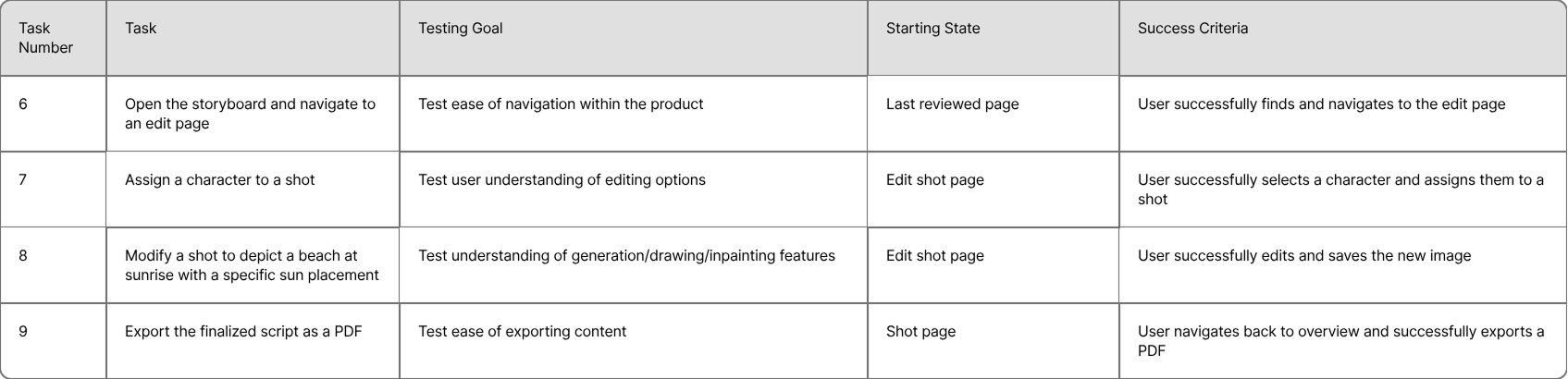The width and height of the screenshot is (1568, 379).
Task: Click the "Test ease of exporting content" cell
Action: point(522,332)
